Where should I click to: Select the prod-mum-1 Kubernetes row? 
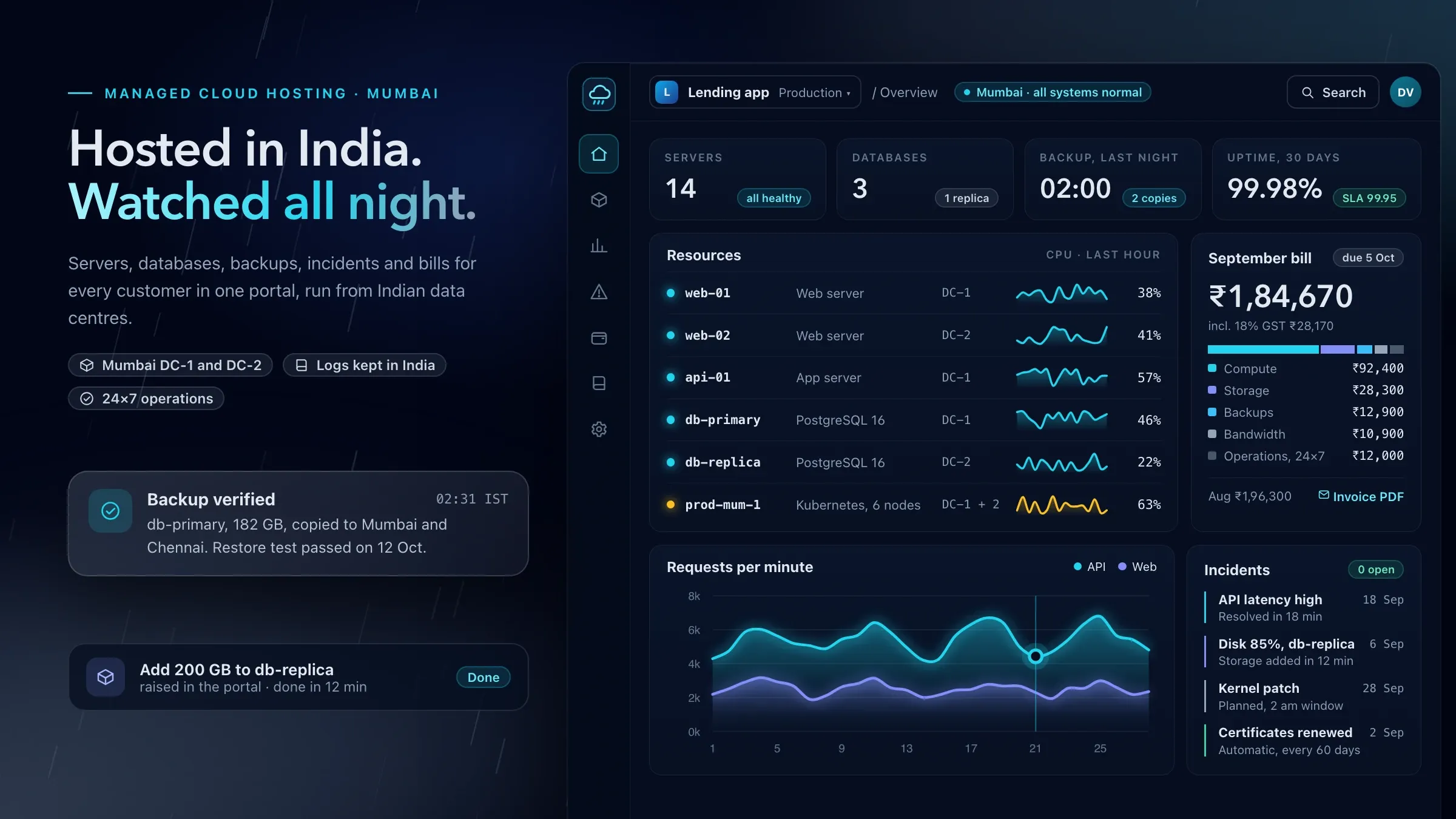913,505
